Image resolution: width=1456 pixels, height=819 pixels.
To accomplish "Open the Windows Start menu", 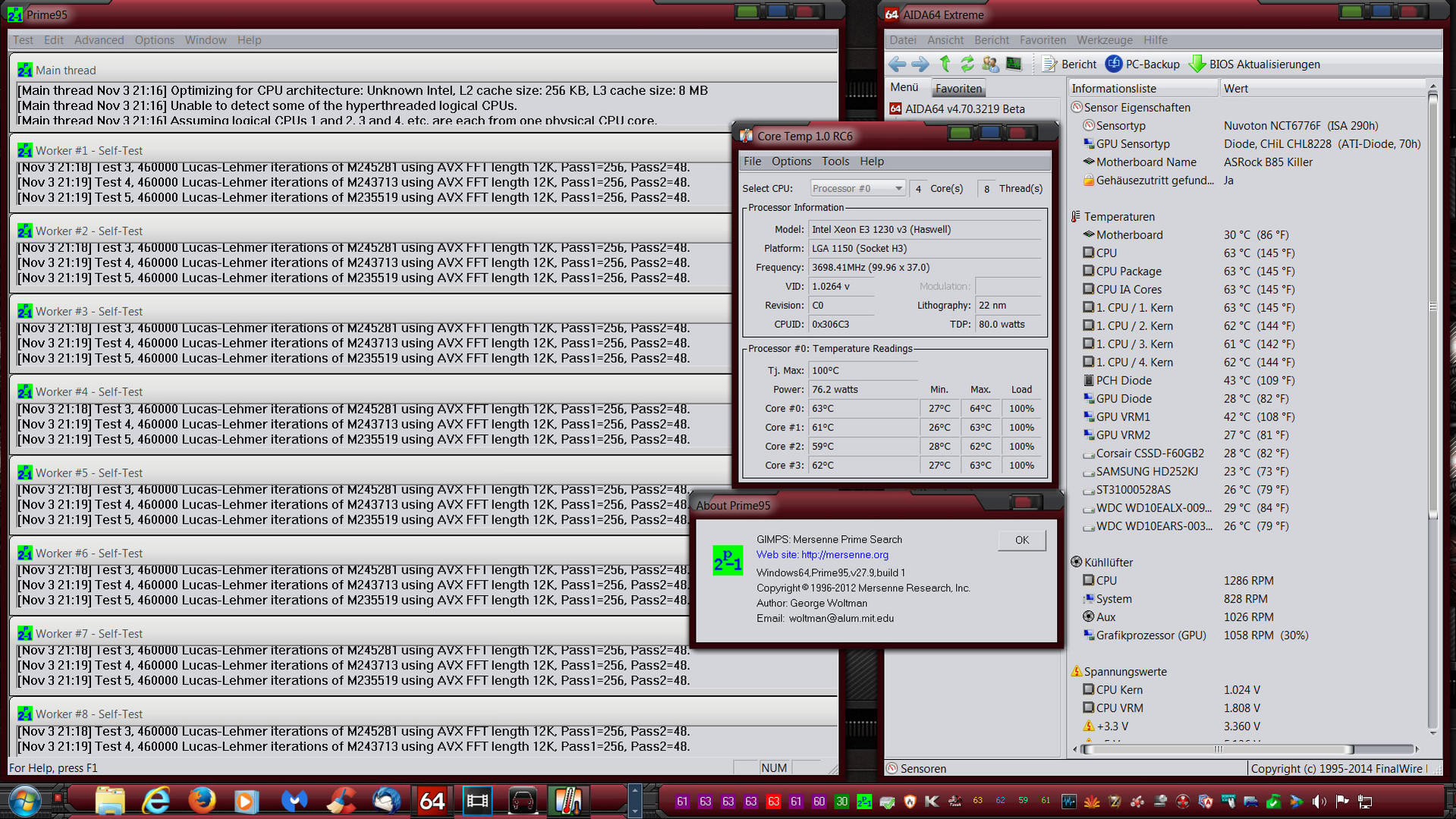I will 25,802.
